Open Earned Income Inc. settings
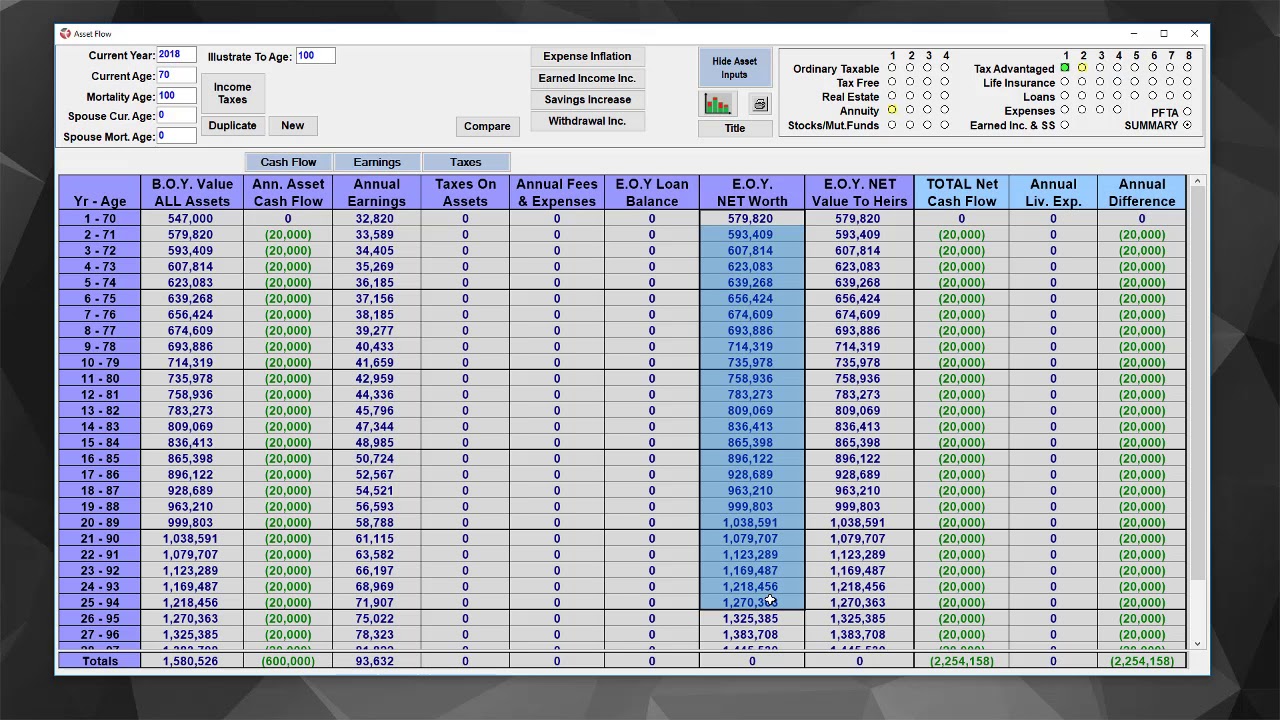This screenshot has height=720, width=1280. coord(587,78)
